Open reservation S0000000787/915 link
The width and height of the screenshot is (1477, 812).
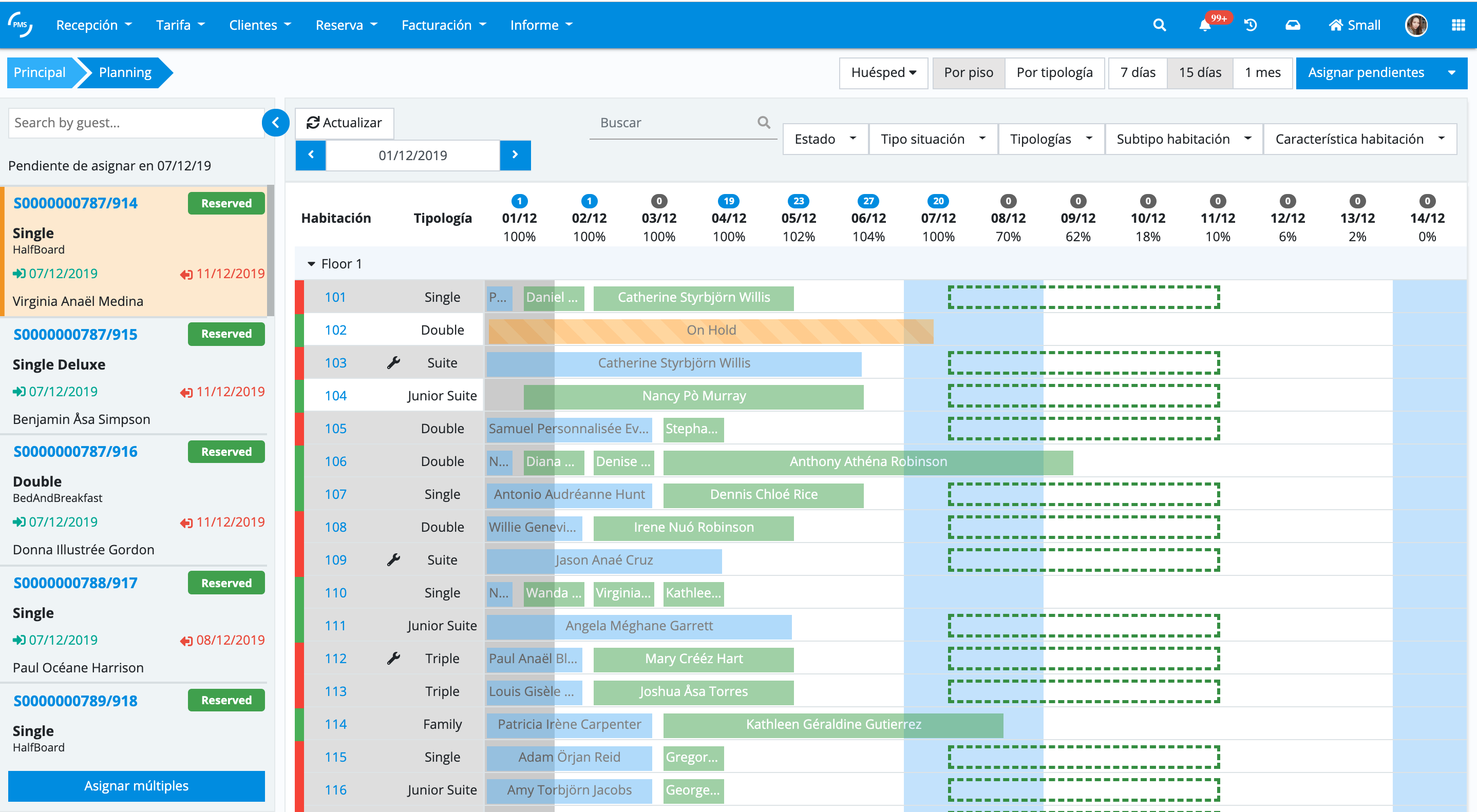pos(75,335)
